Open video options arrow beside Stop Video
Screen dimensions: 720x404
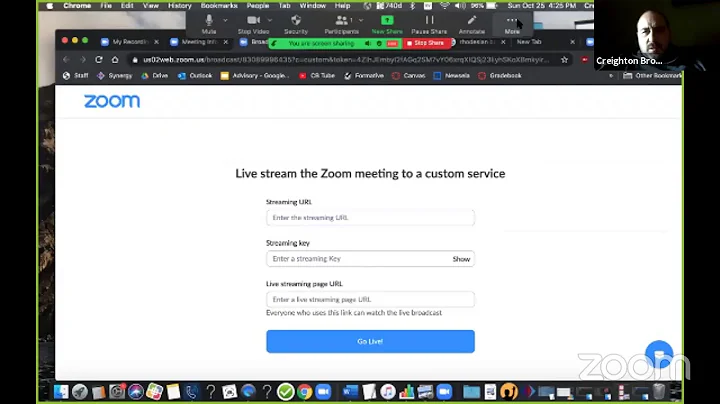[x=270, y=20]
